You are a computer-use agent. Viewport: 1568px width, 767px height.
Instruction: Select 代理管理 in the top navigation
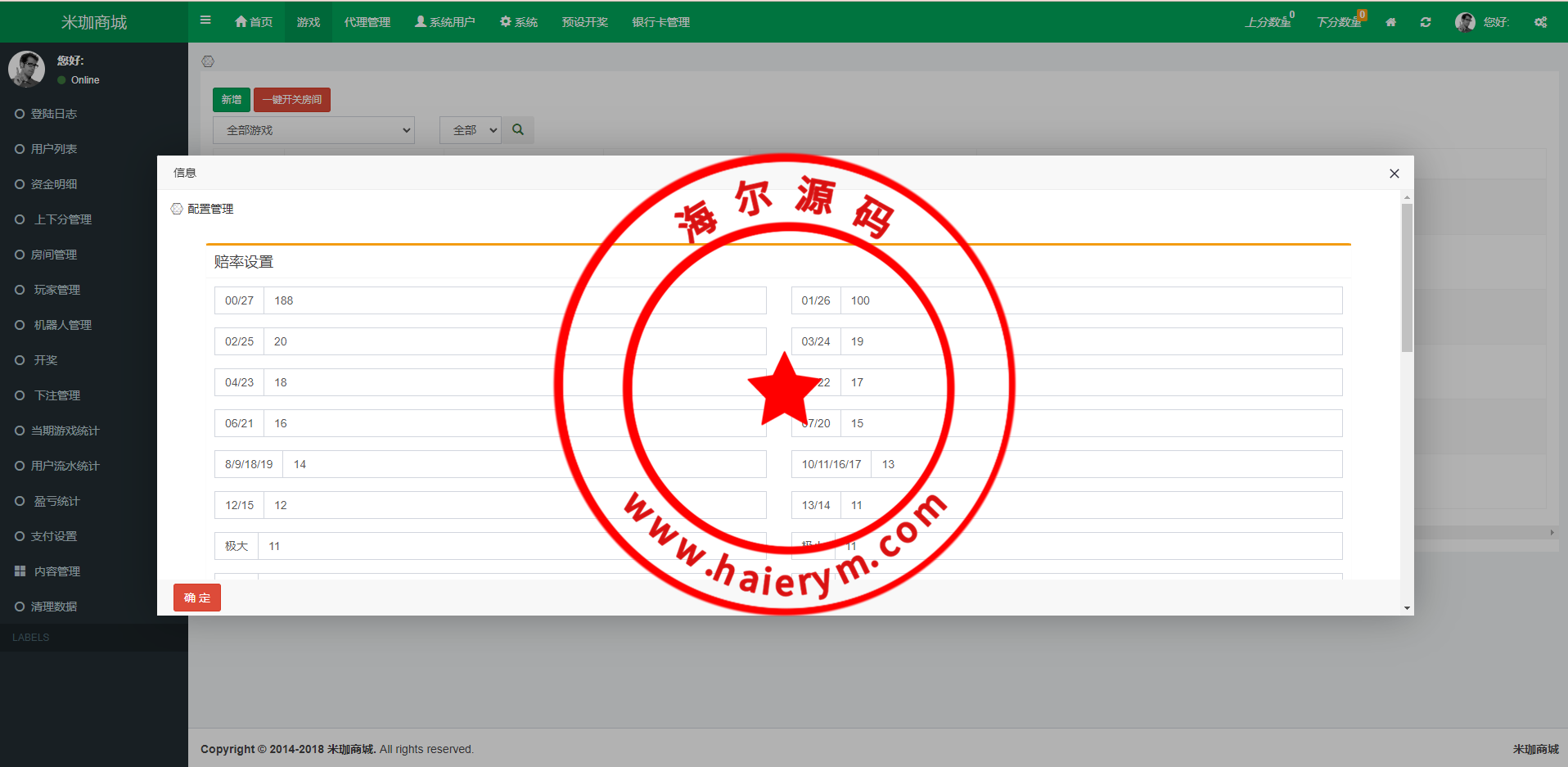click(x=367, y=22)
